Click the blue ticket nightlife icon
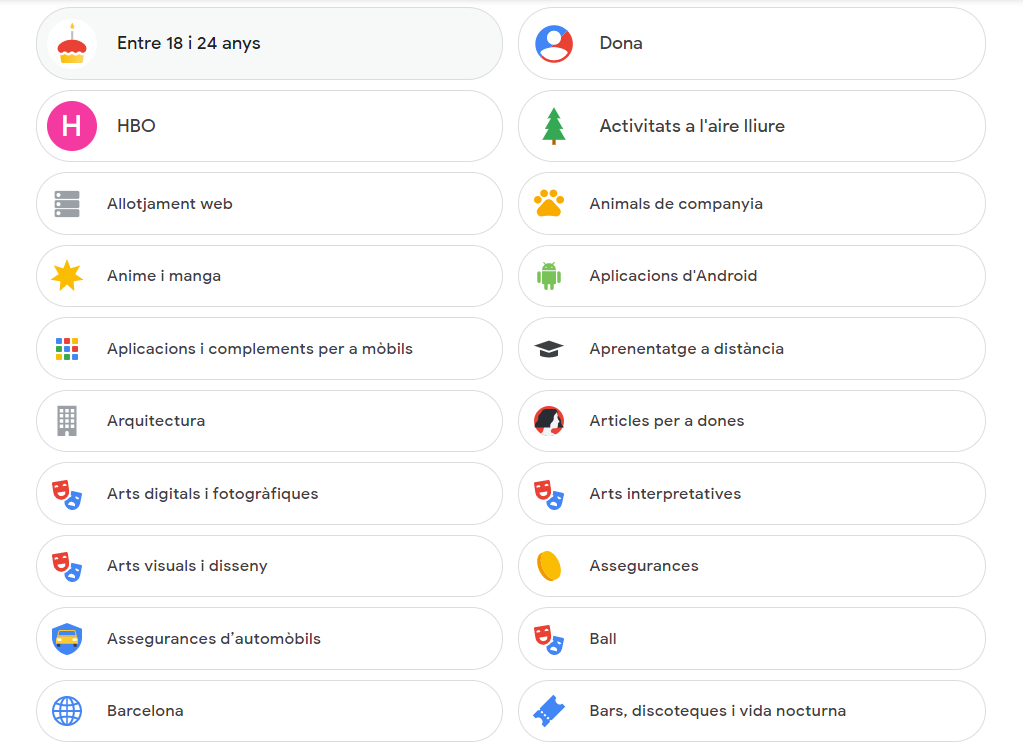Screen dimensions: 1023x749 coord(548,711)
